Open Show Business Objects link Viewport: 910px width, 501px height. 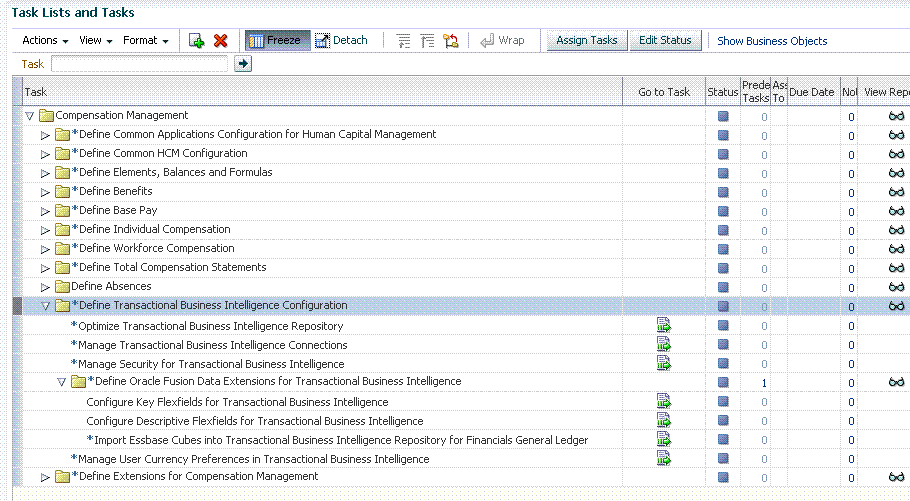pyautogui.click(x=772, y=41)
